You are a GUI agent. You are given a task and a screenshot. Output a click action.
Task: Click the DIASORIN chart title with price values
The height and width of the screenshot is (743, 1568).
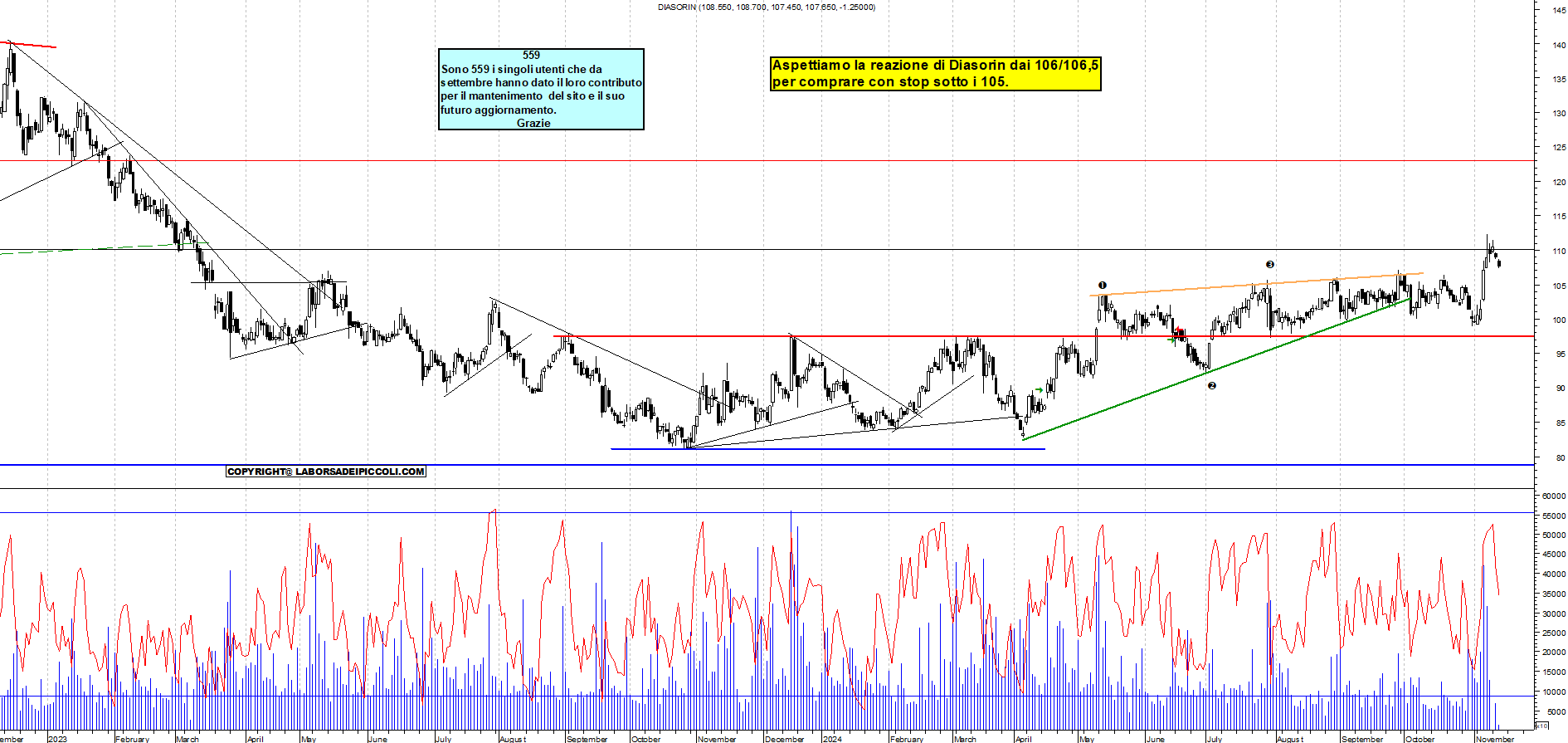point(767,7)
